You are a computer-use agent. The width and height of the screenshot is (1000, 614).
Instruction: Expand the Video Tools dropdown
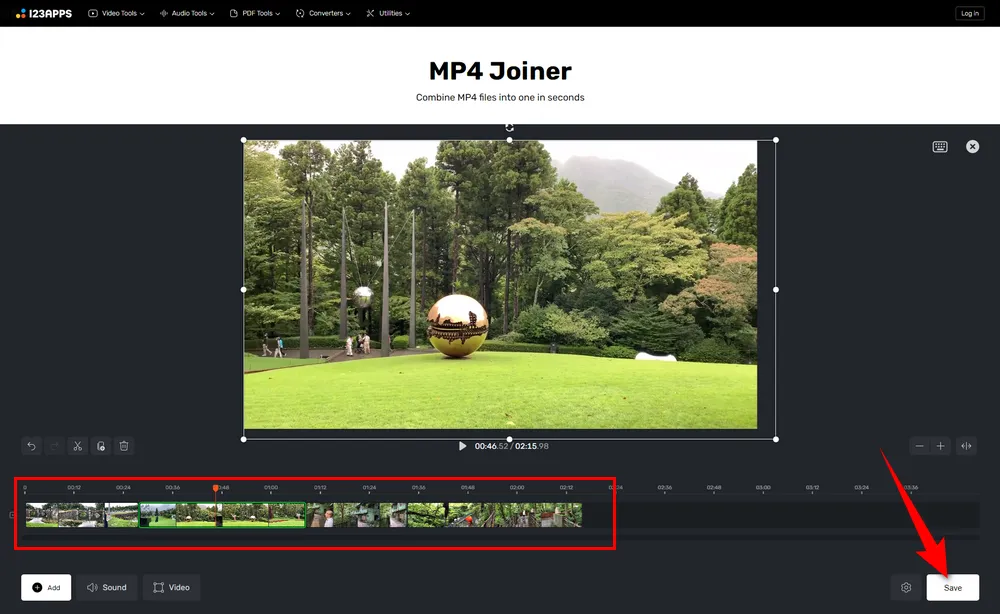[116, 13]
